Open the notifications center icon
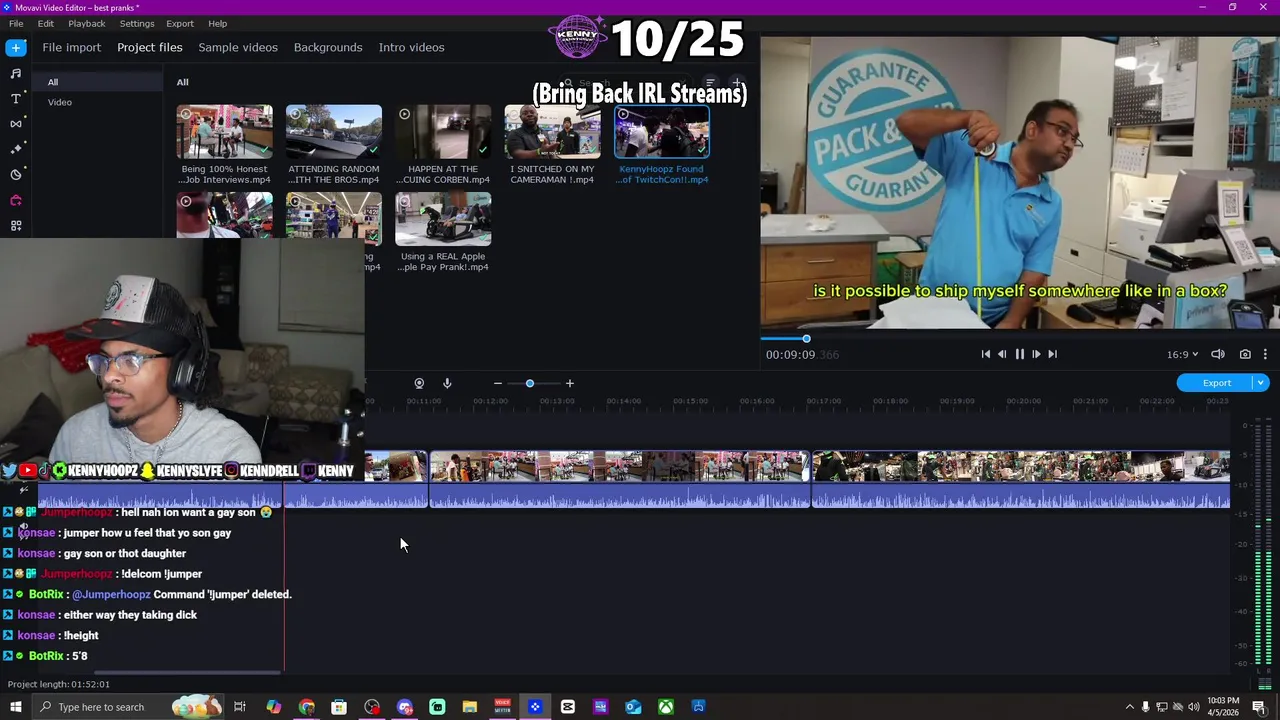Viewport: 1280px width, 720px height. click(1260, 707)
